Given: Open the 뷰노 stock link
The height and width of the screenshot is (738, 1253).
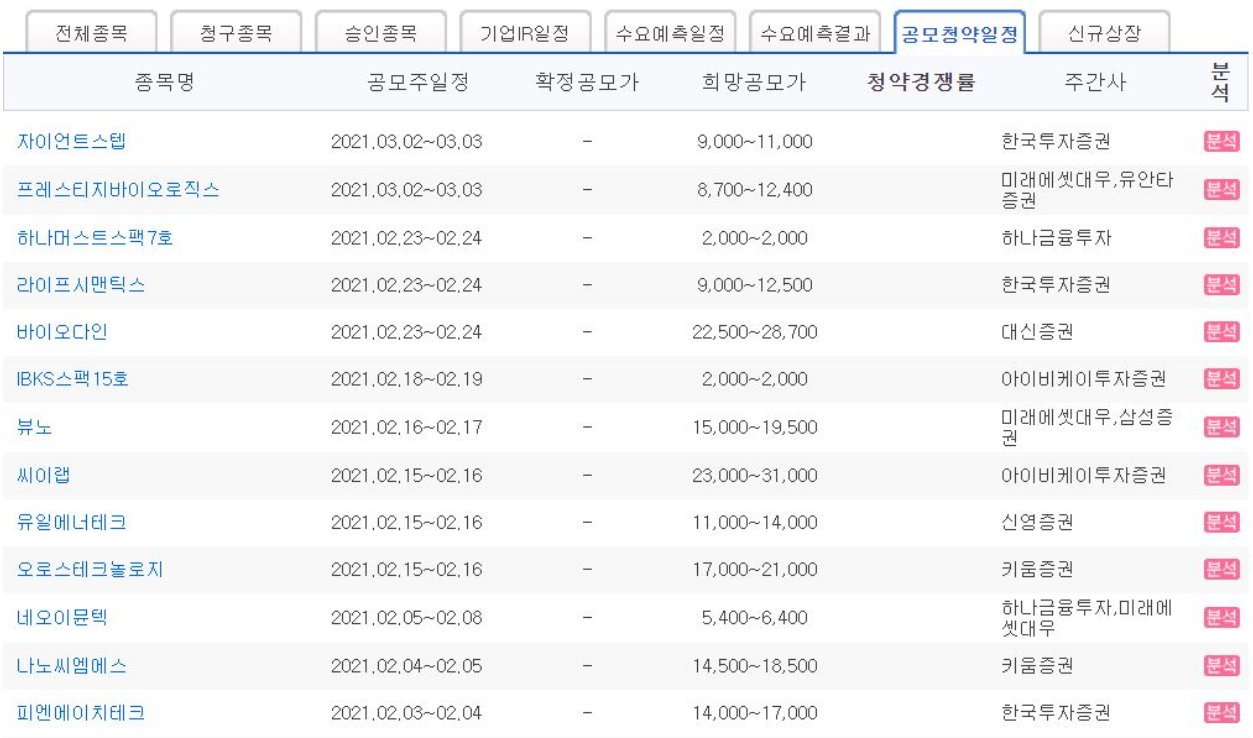Looking at the screenshot, I should tap(35, 427).
